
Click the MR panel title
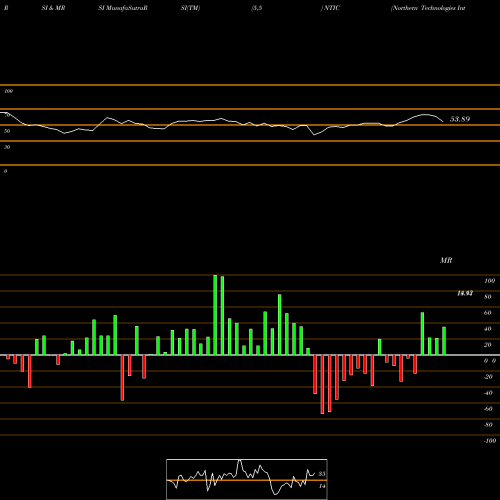tap(446, 260)
